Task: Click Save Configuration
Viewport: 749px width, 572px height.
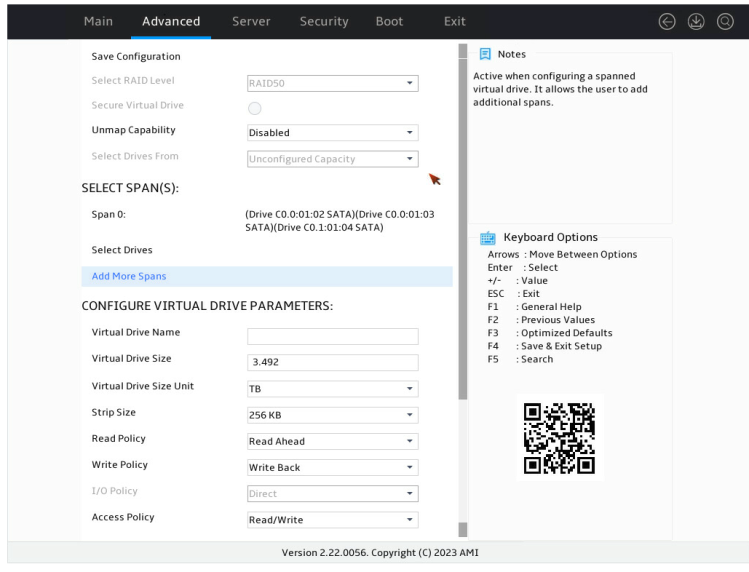Action: pos(136,56)
